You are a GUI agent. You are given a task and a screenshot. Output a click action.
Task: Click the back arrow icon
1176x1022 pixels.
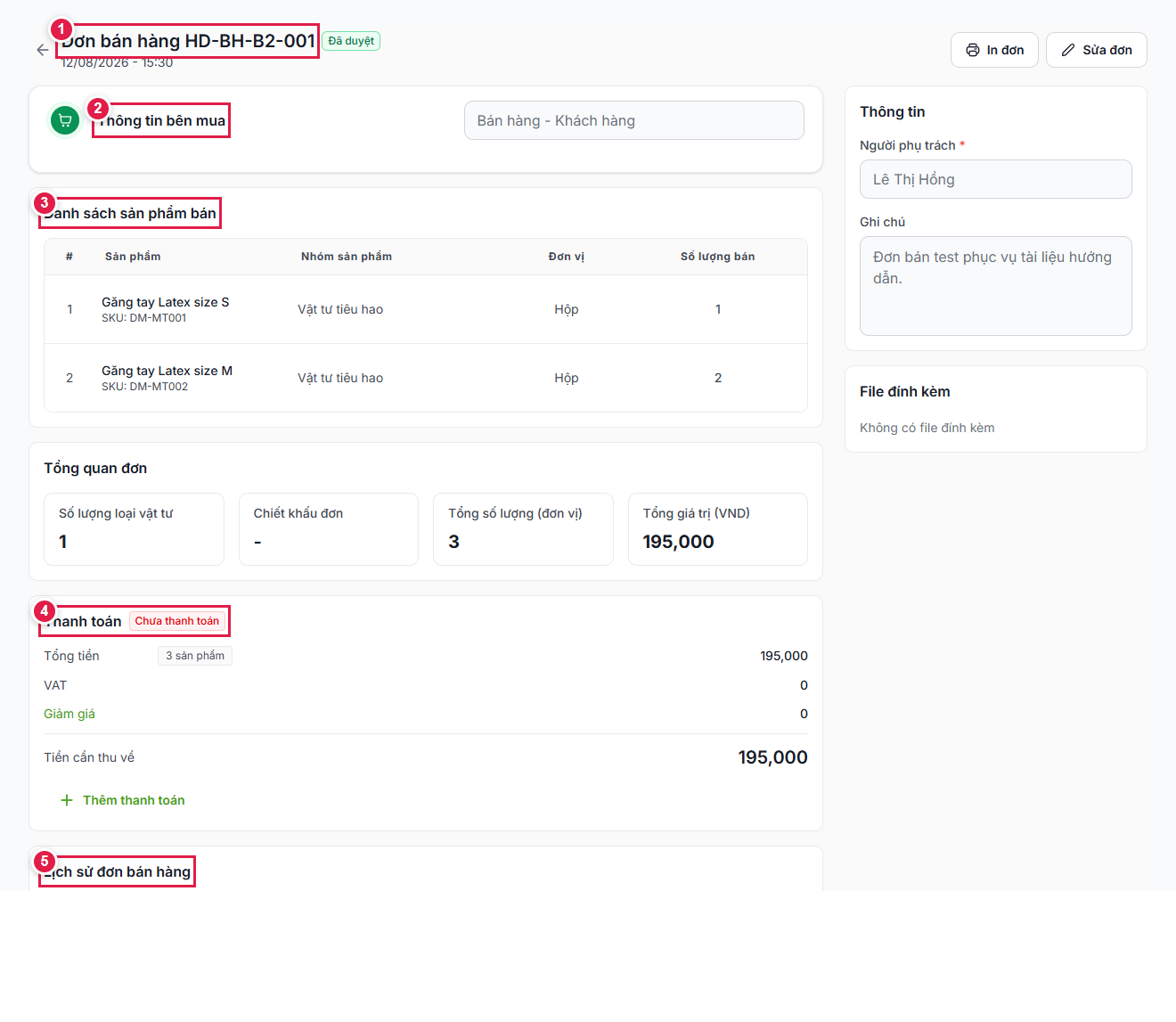click(x=42, y=50)
